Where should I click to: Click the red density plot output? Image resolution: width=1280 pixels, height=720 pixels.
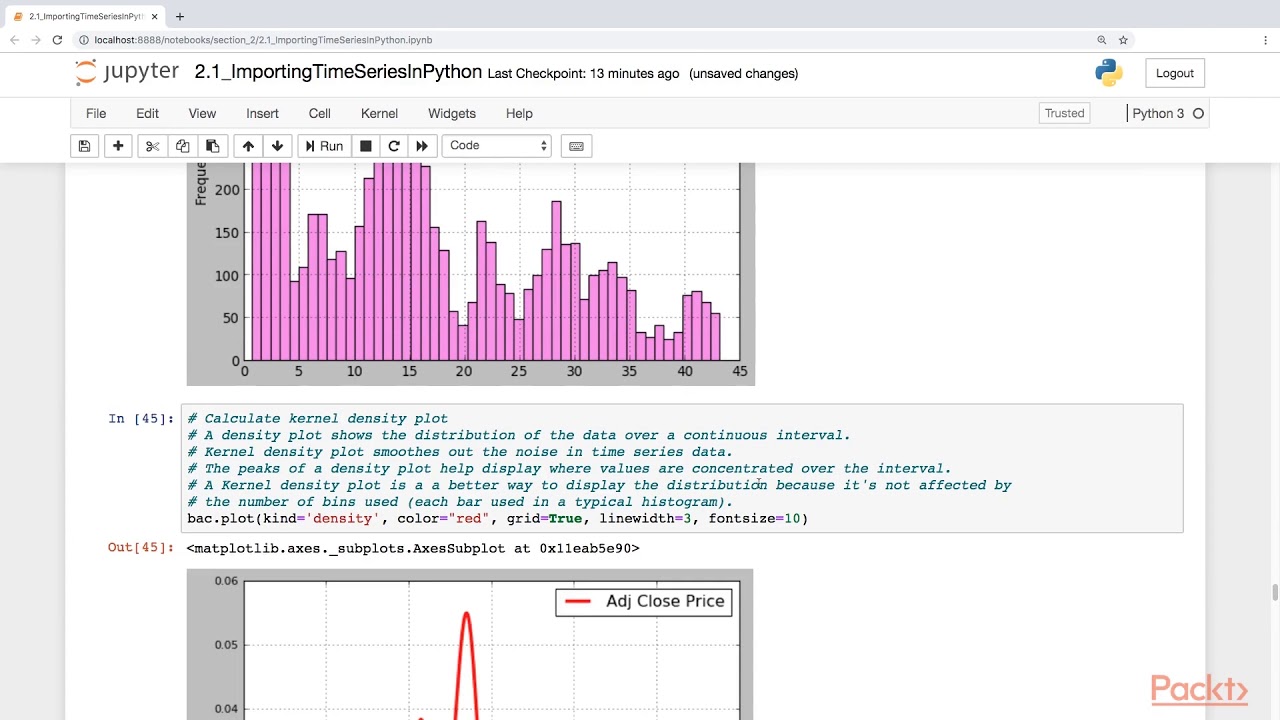(470, 644)
